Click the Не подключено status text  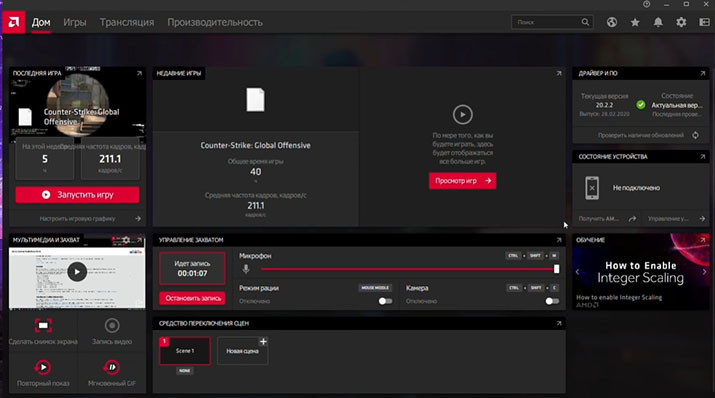[636, 188]
